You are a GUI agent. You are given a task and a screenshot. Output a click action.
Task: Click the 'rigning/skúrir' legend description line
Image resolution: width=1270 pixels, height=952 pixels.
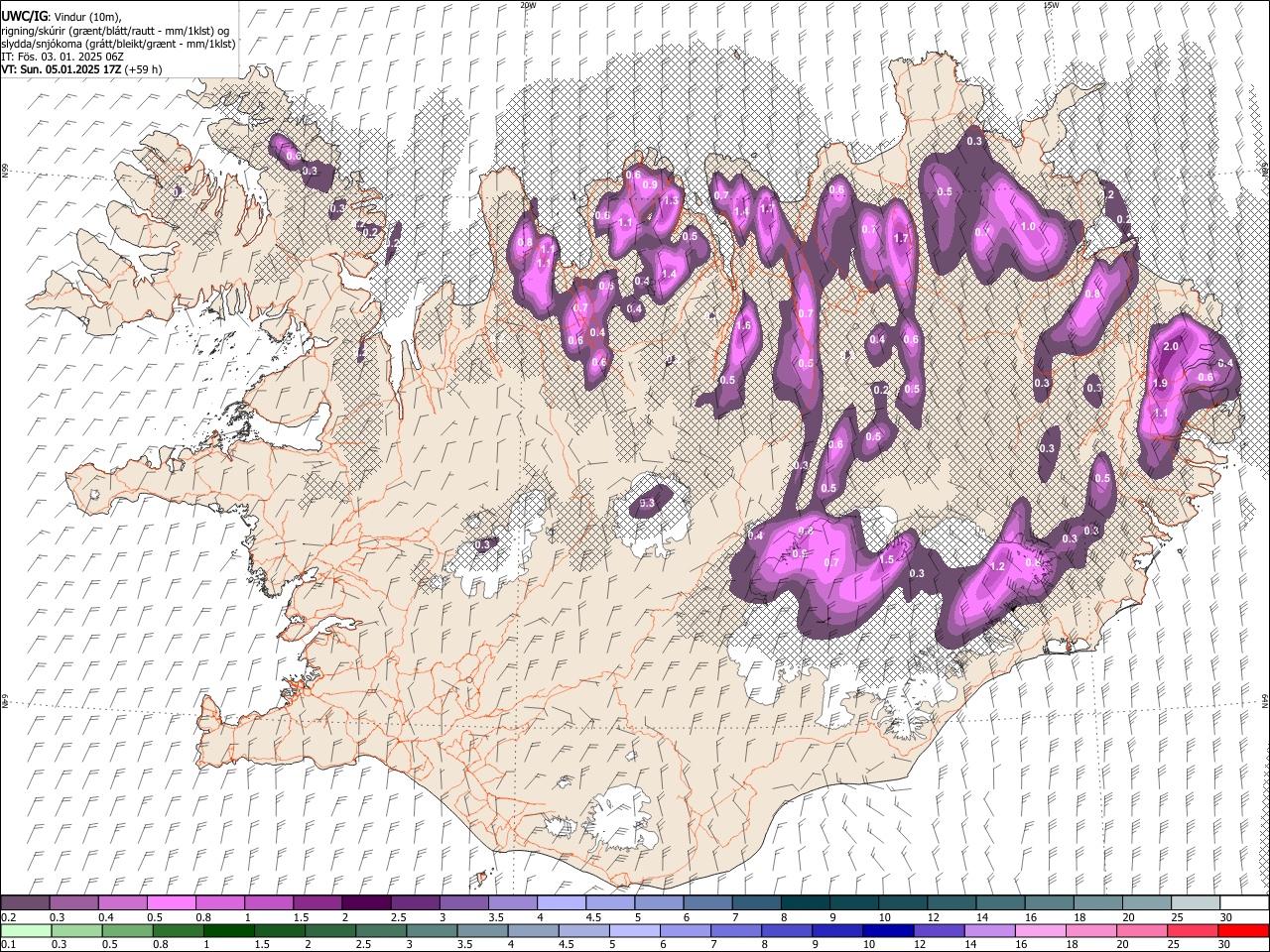[115, 31]
